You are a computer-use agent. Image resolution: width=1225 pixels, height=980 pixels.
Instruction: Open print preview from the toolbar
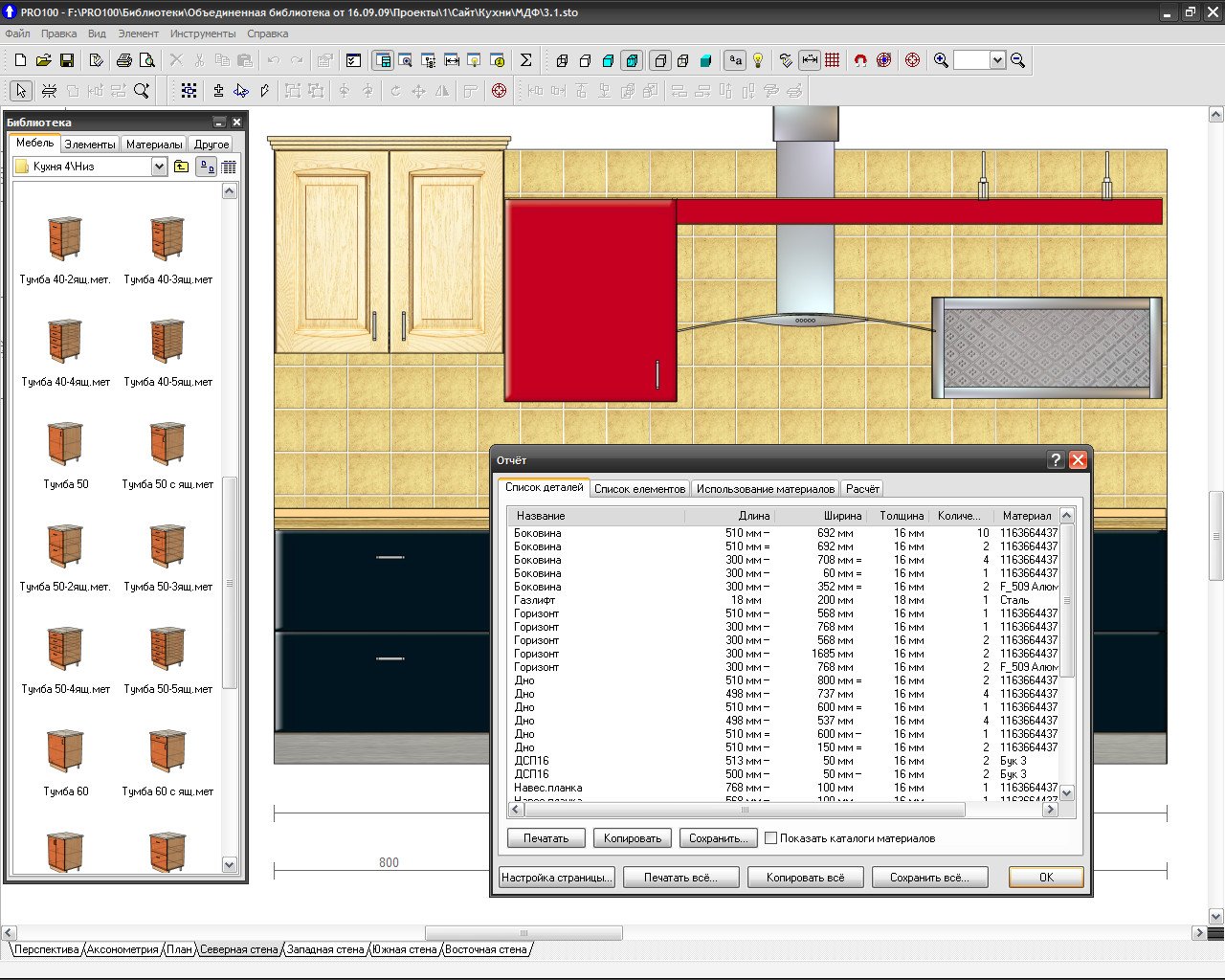(146, 60)
